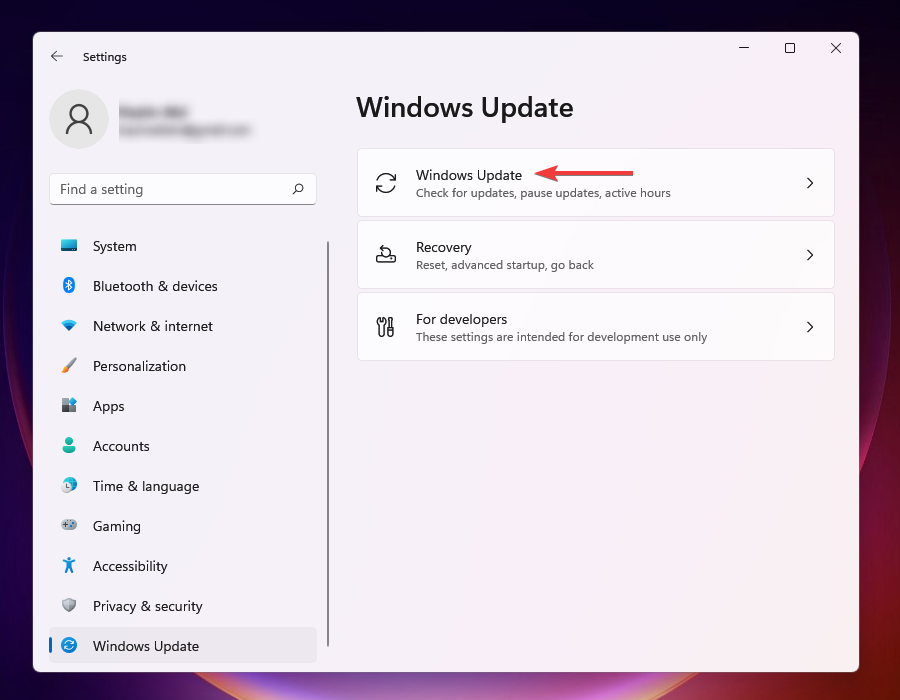Click the blurred account name text
This screenshot has width=900, height=700.
153,111
